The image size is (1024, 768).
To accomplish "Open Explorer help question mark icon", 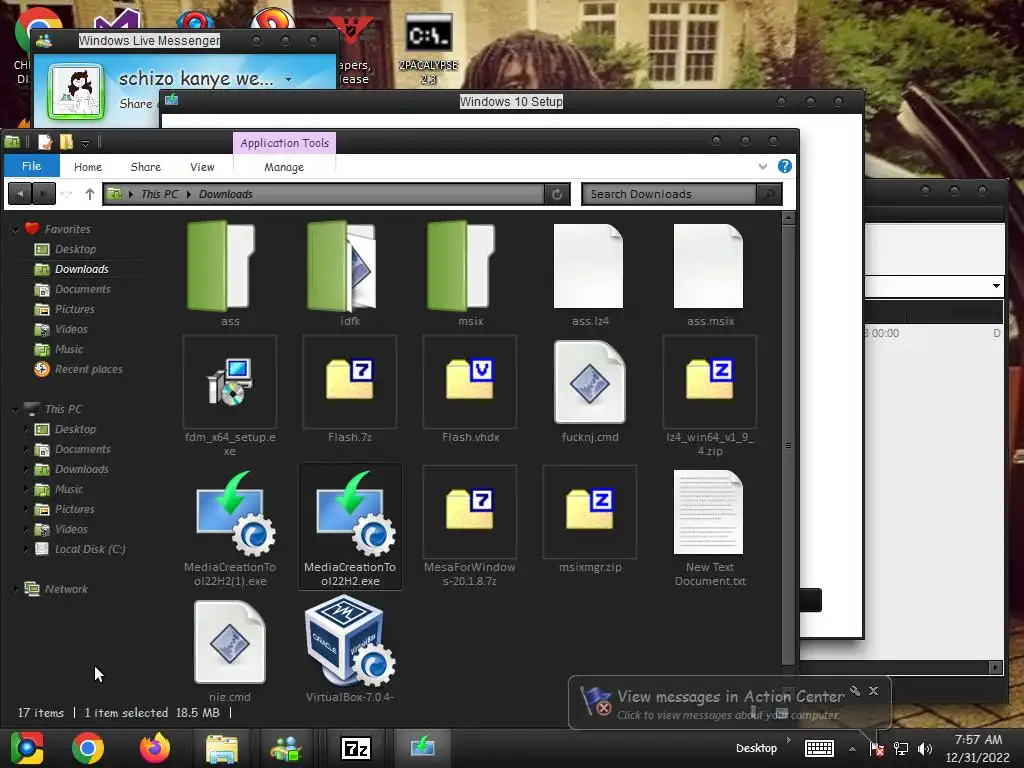I will tap(785, 167).
